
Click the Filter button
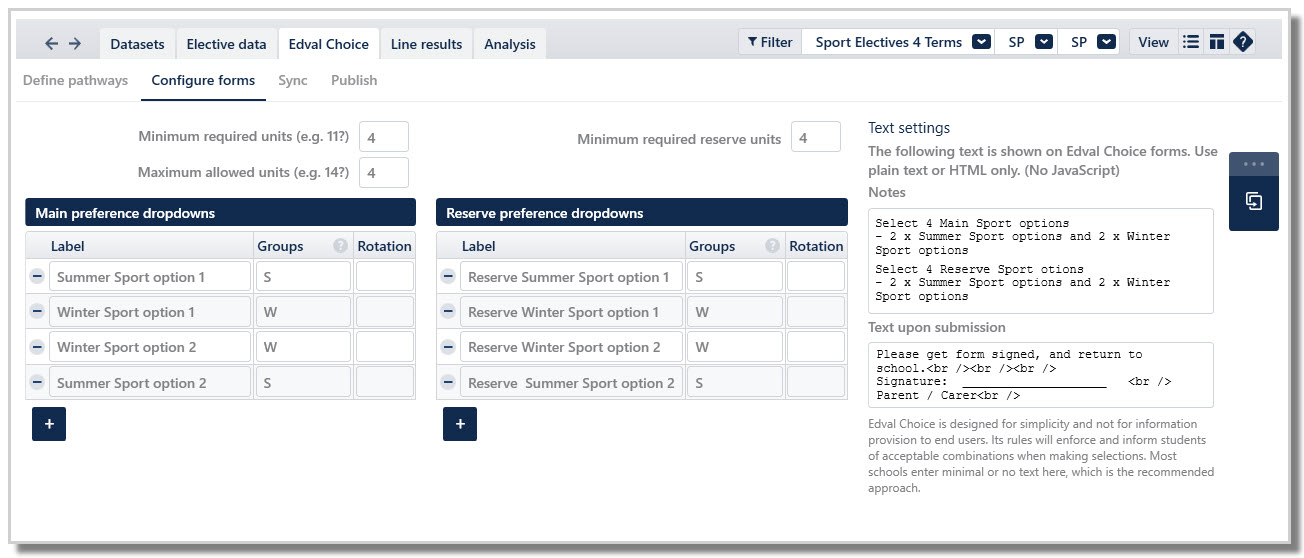(x=770, y=42)
